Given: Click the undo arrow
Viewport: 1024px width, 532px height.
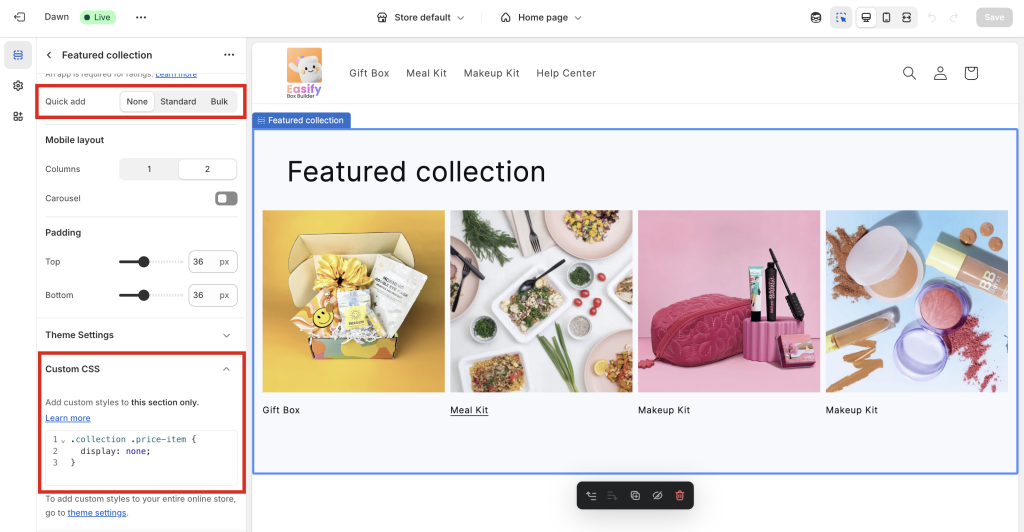Looking at the screenshot, I should click(932, 18).
